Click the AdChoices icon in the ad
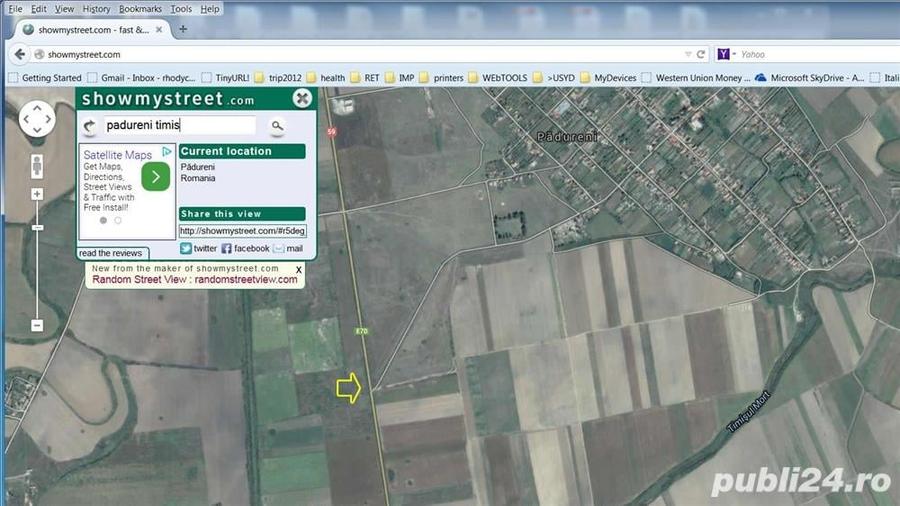This screenshot has height=506, width=900. (166, 151)
